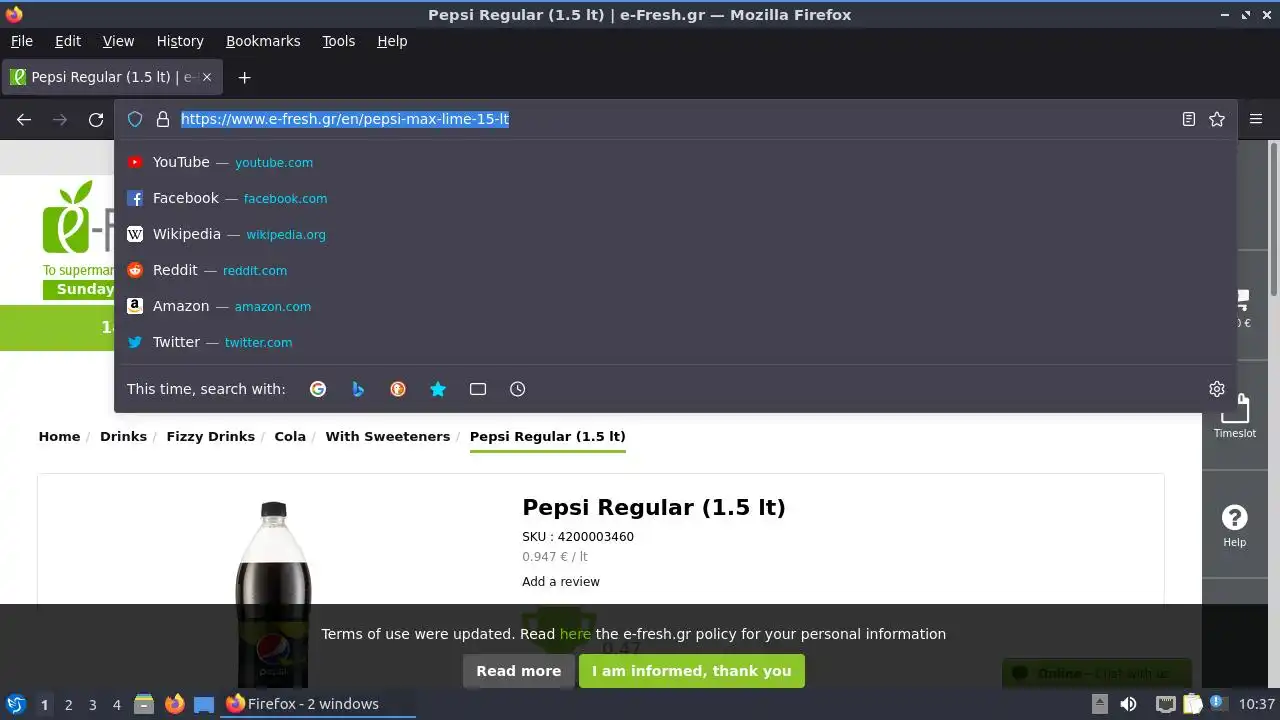Open tracking protection shield icon
The image size is (1280, 720).
pyautogui.click(x=135, y=119)
